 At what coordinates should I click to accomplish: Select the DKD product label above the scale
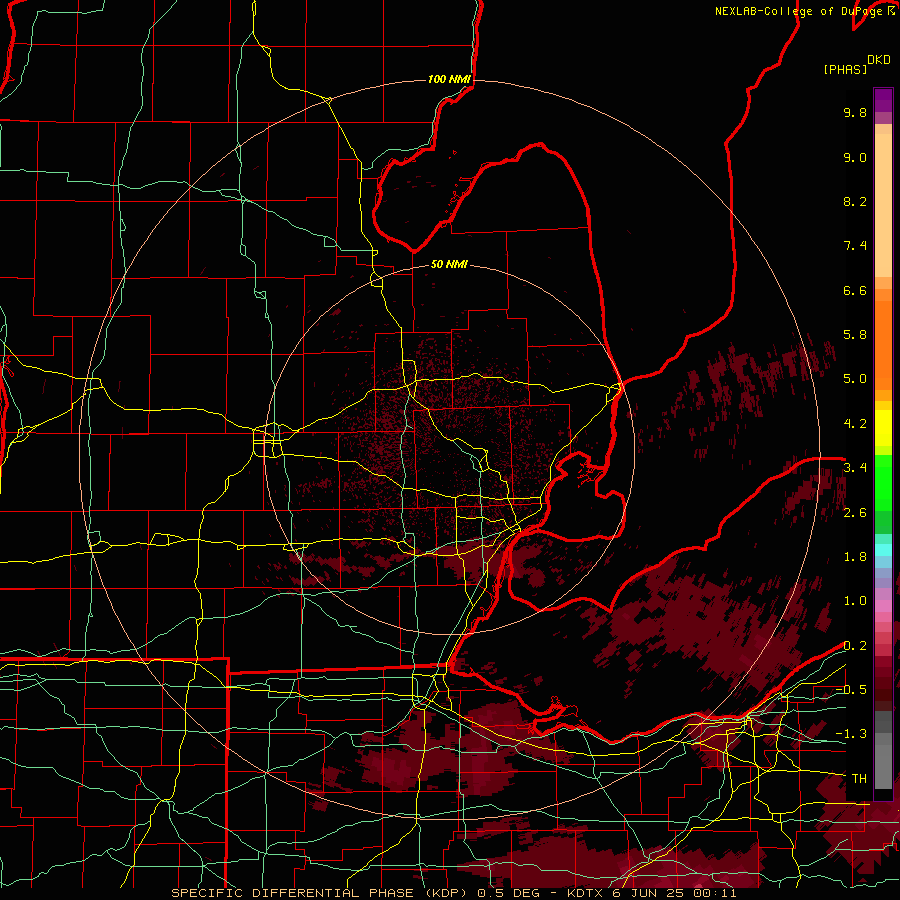(x=879, y=60)
